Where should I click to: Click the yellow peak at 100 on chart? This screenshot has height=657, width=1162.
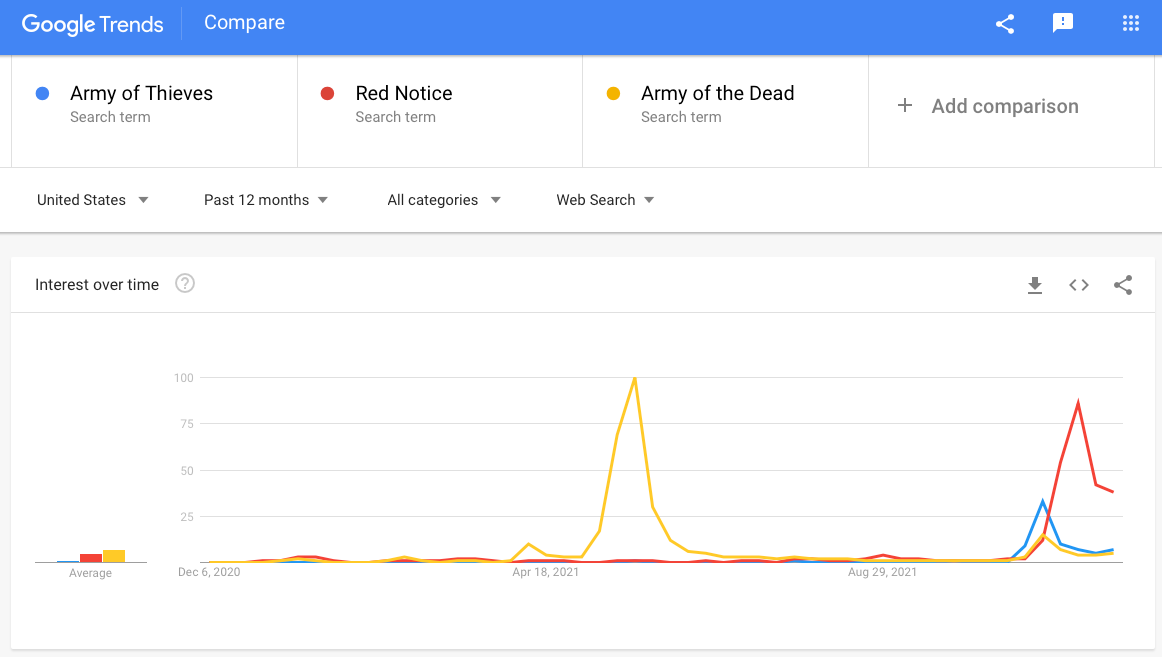[635, 378]
